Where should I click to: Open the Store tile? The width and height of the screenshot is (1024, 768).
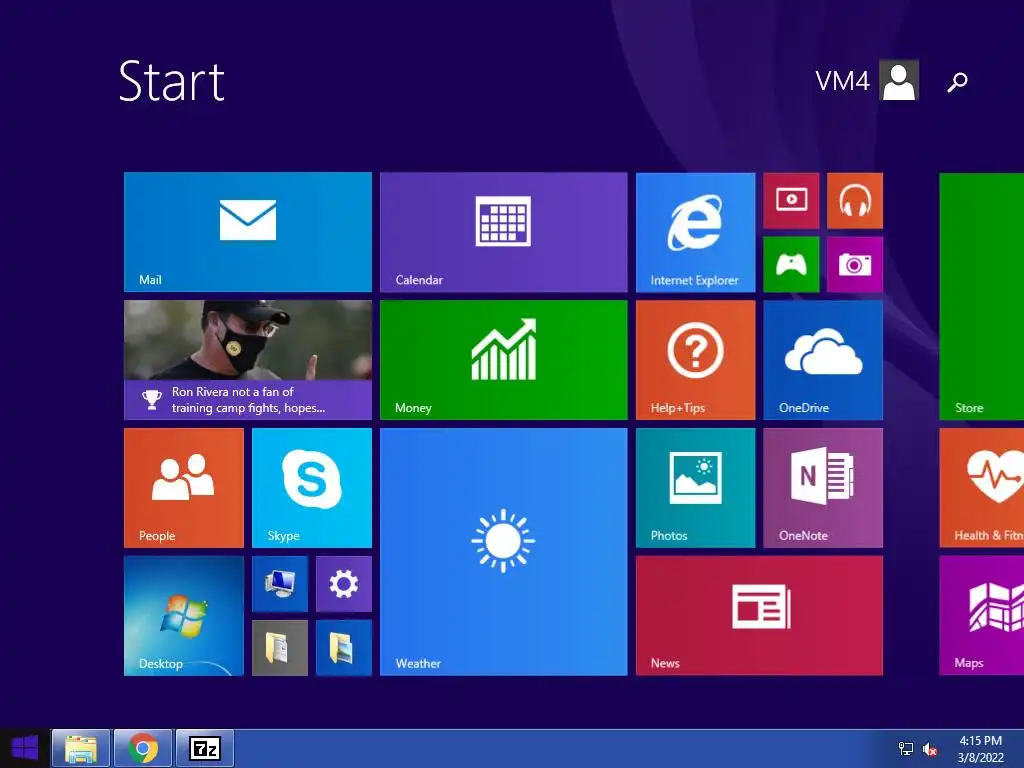tap(982, 296)
